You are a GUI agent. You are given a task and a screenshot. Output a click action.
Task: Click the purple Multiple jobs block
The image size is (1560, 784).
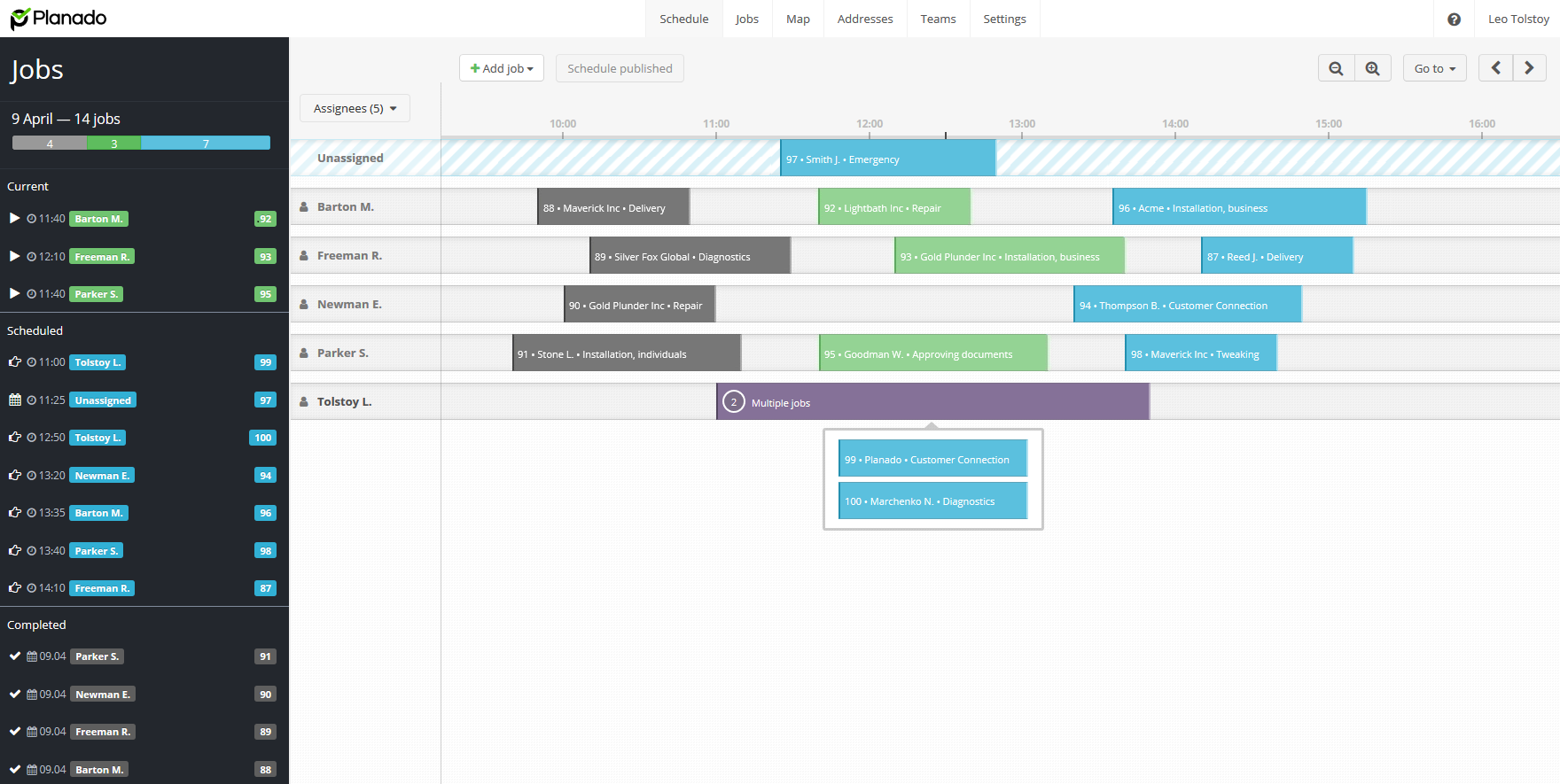point(932,402)
